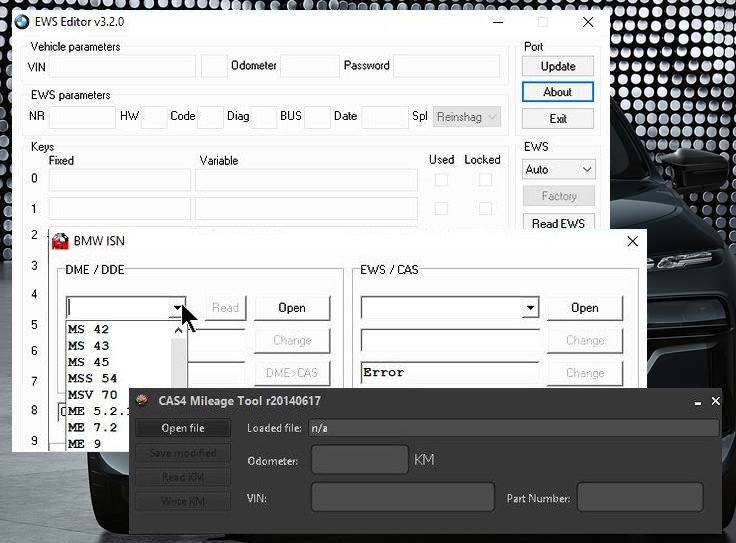Screen dimensions: 736x543
Task: Click the key 0 Variable field
Action: [306, 180]
